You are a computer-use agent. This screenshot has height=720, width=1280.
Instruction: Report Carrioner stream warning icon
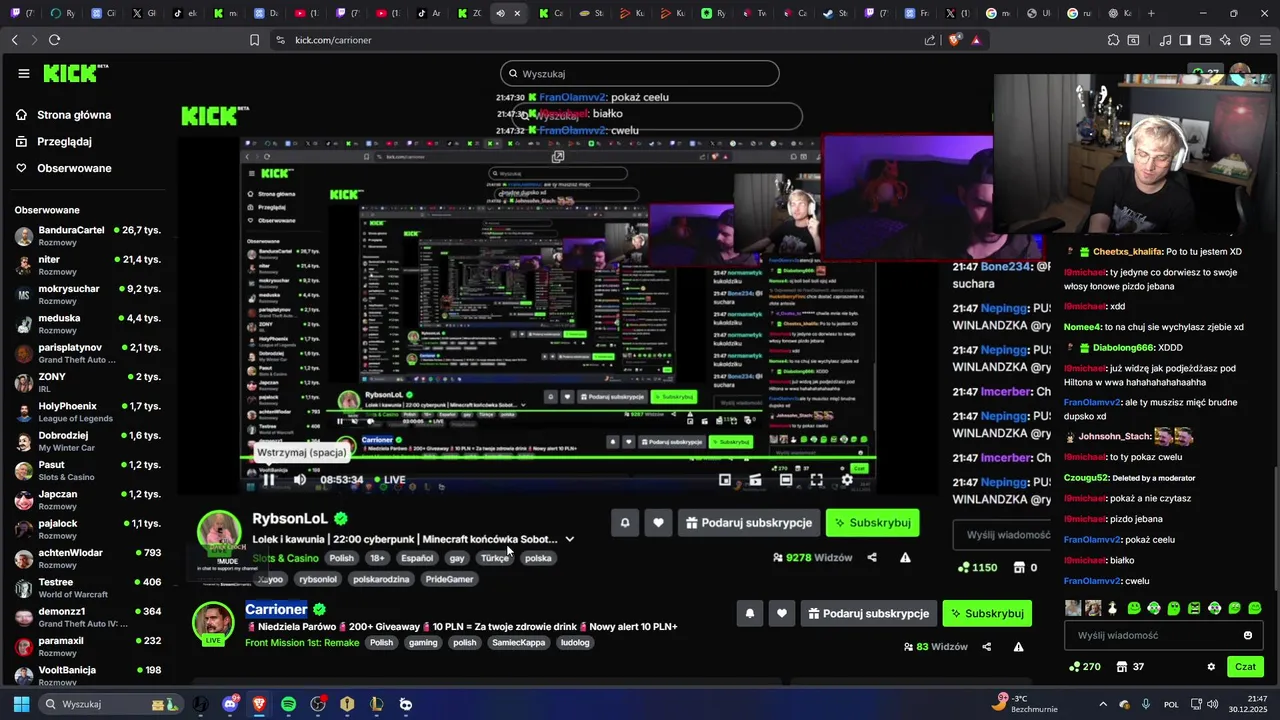[1018, 647]
